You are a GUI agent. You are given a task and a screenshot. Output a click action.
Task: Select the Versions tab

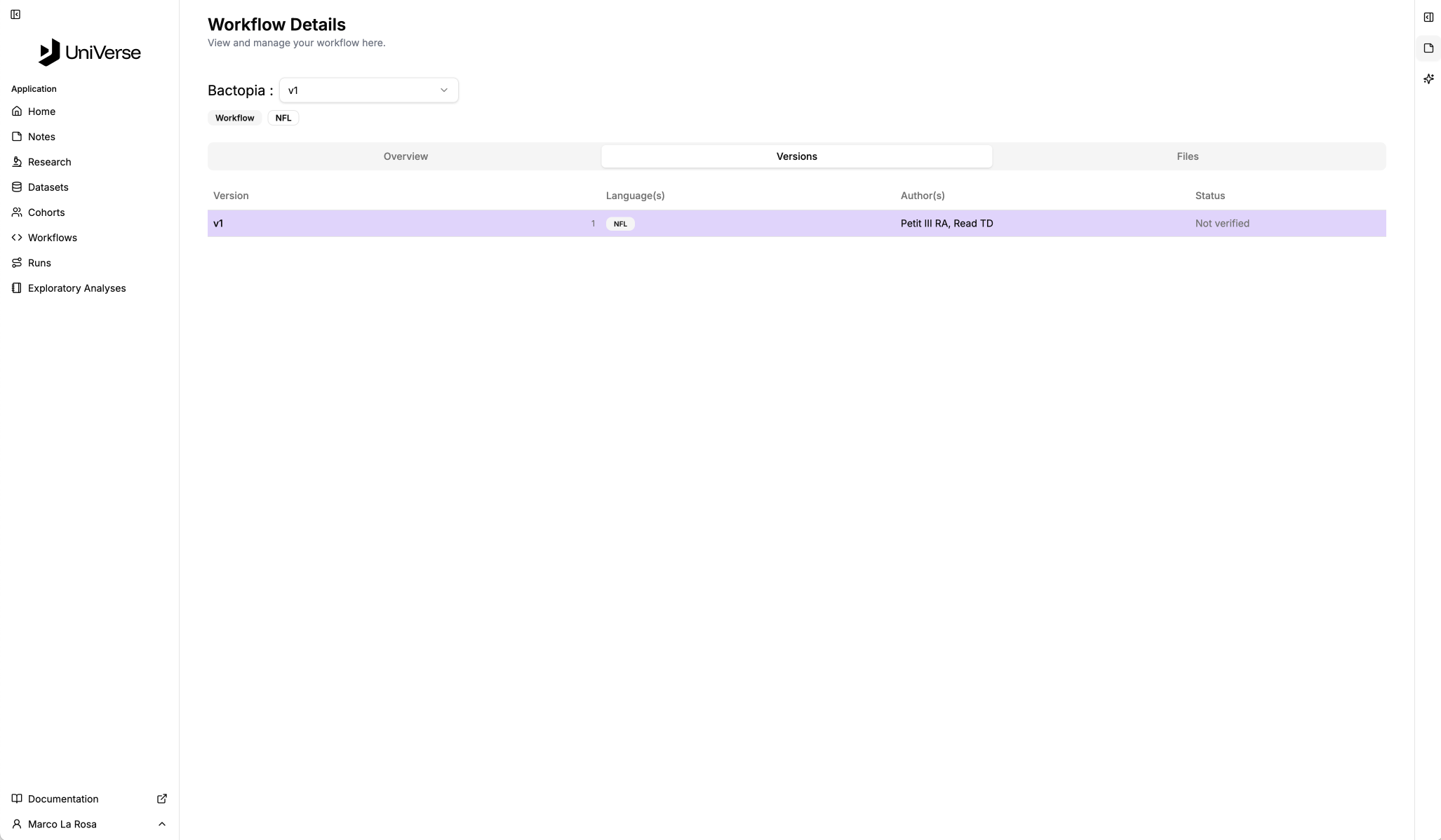pyautogui.click(x=796, y=156)
